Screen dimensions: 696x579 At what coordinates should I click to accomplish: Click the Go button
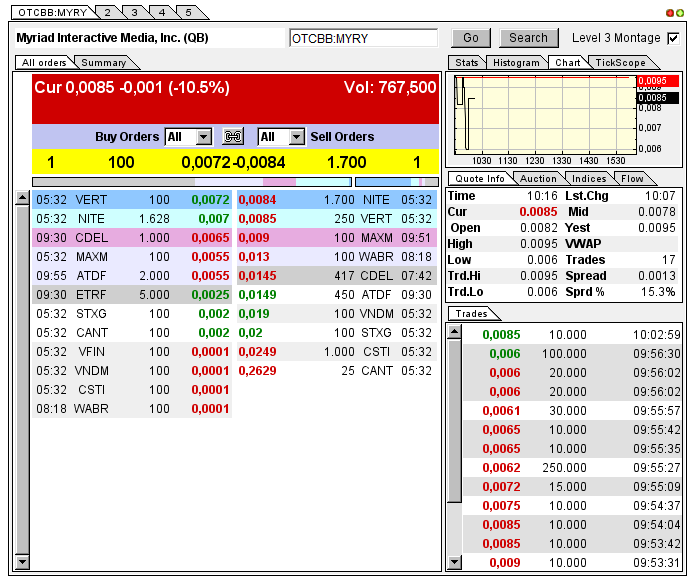coord(471,38)
